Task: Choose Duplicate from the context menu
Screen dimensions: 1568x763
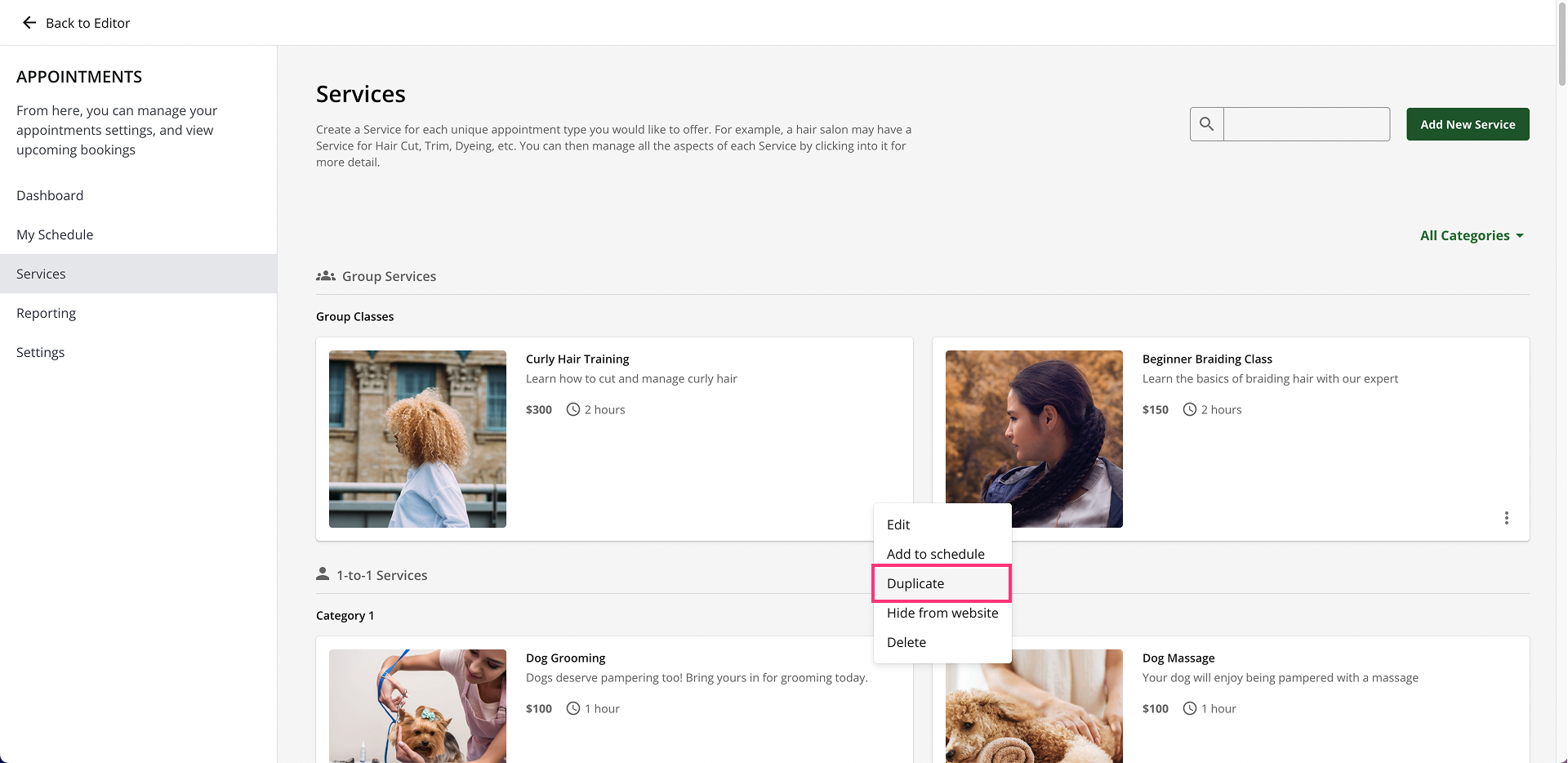Action: 942,583
